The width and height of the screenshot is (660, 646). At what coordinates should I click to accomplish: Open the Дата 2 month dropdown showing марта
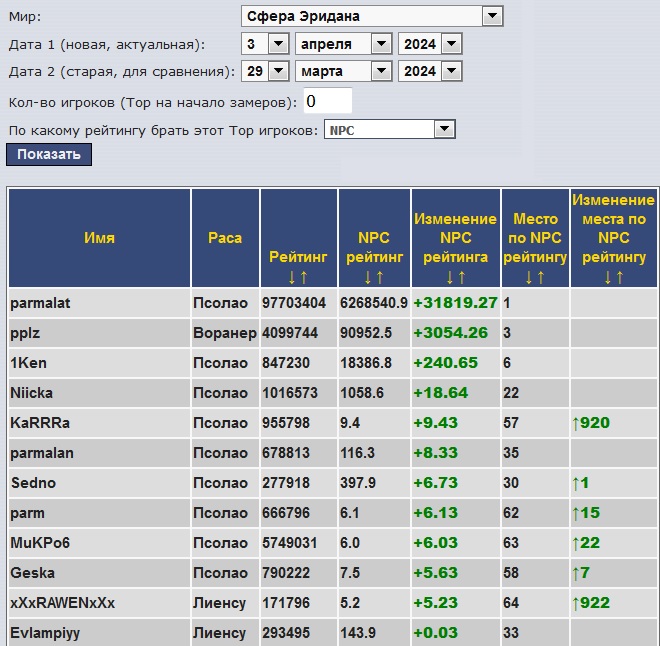[x=343, y=71]
